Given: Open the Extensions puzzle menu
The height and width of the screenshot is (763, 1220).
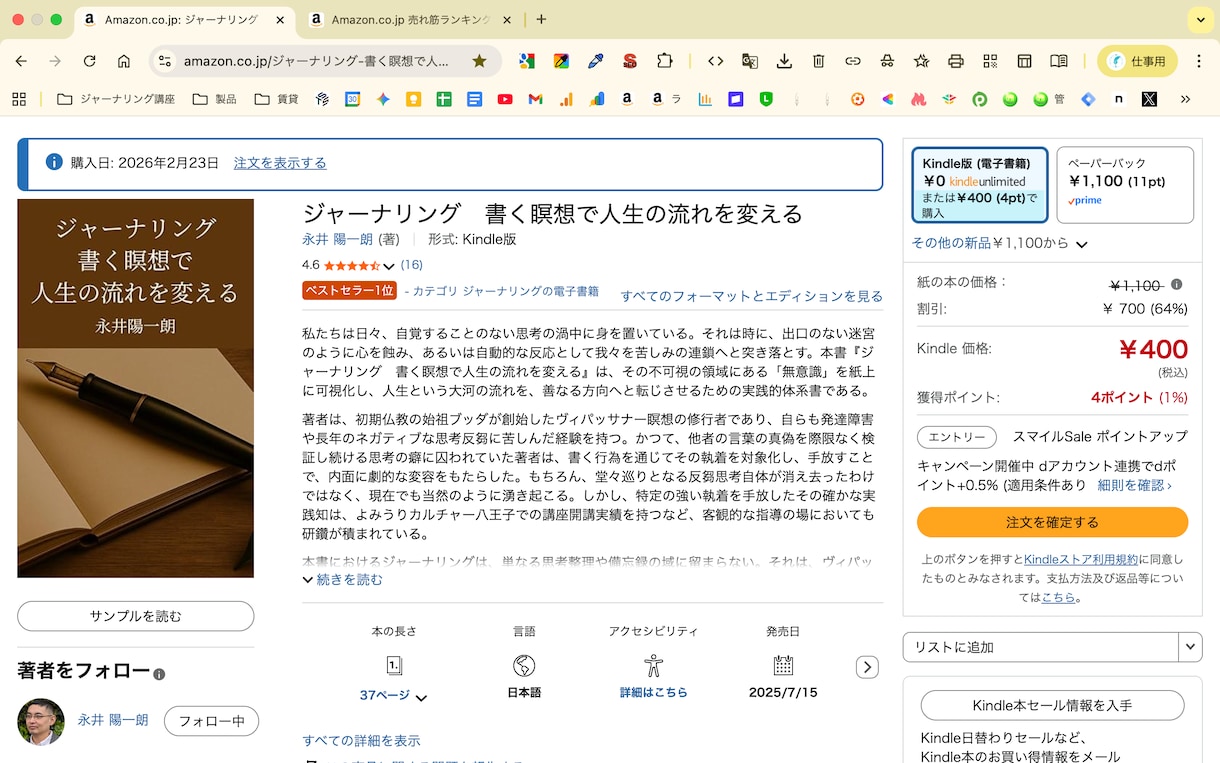Looking at the screenshot, I should click(664, 61).
